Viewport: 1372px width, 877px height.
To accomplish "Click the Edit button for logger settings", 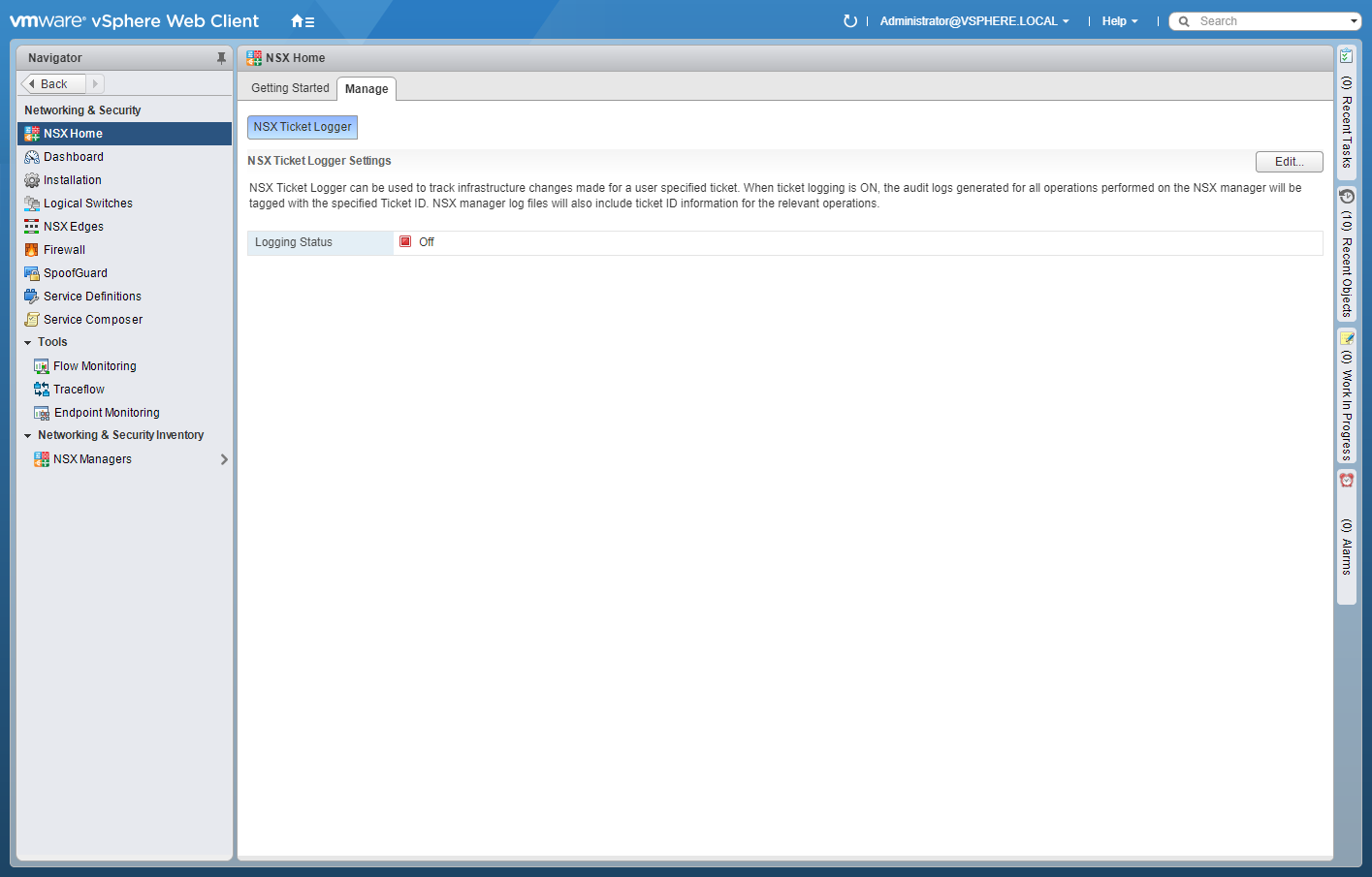I will 1289,162.
